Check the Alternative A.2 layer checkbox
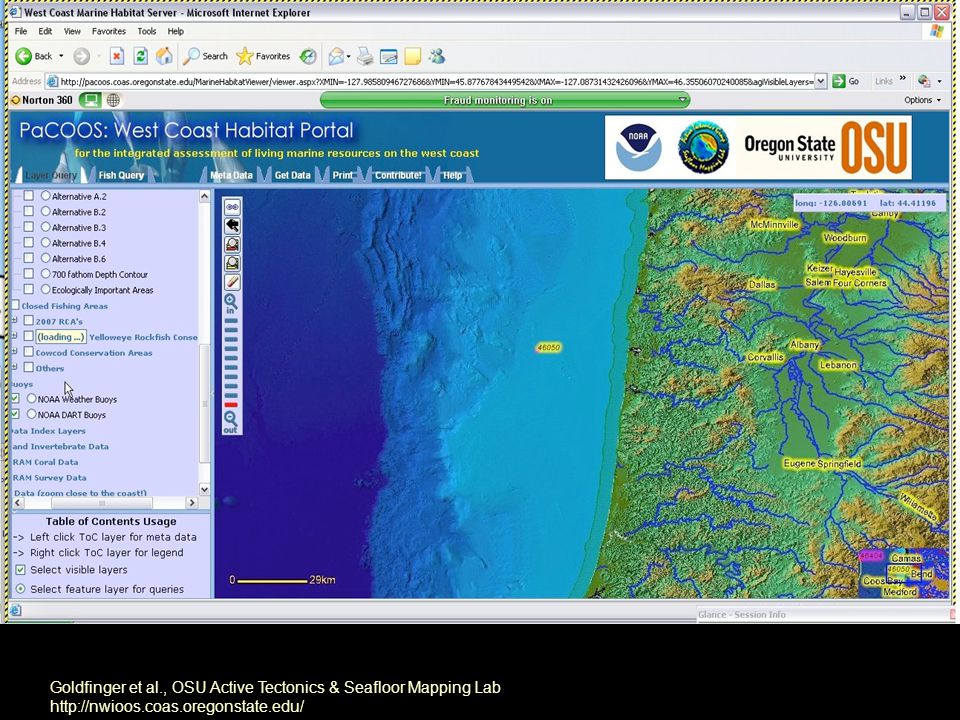 pos(29,196)
